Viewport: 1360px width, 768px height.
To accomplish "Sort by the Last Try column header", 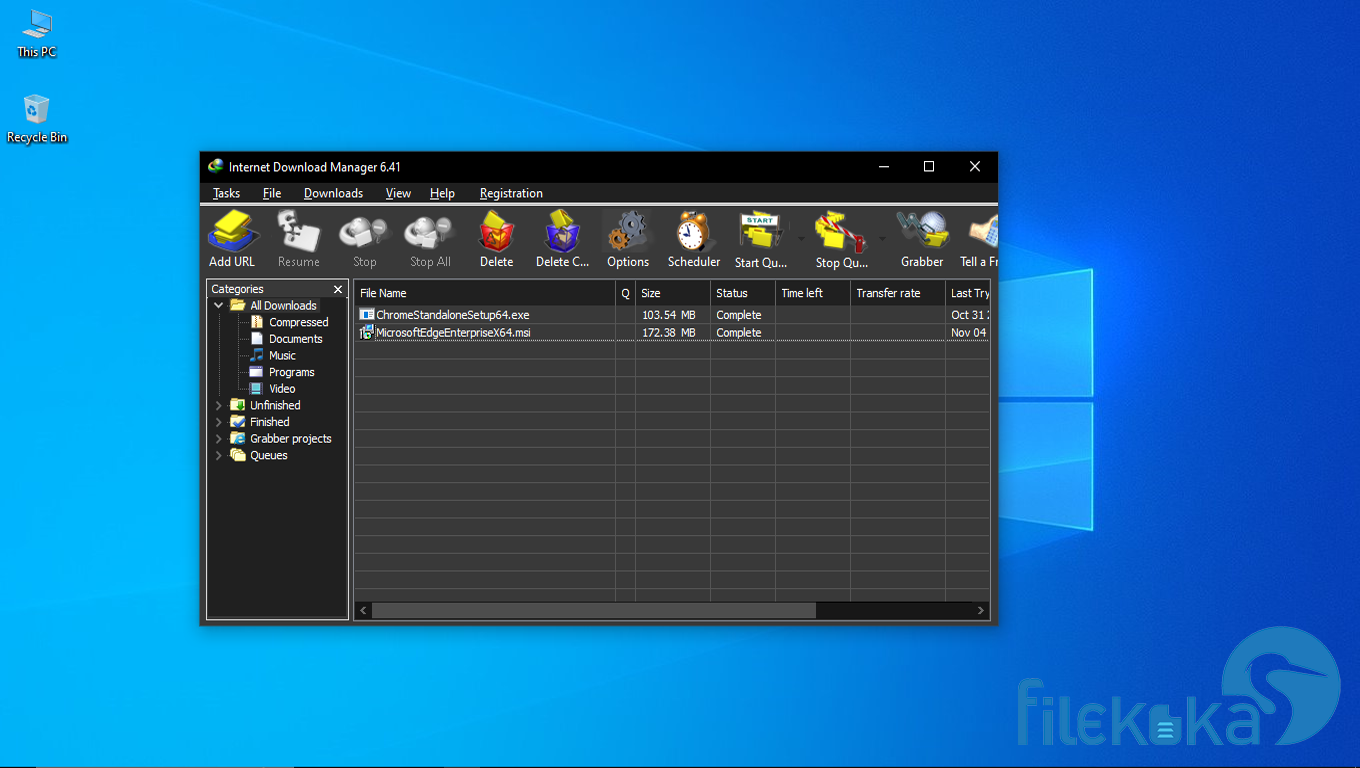I will tap(968, 293).
